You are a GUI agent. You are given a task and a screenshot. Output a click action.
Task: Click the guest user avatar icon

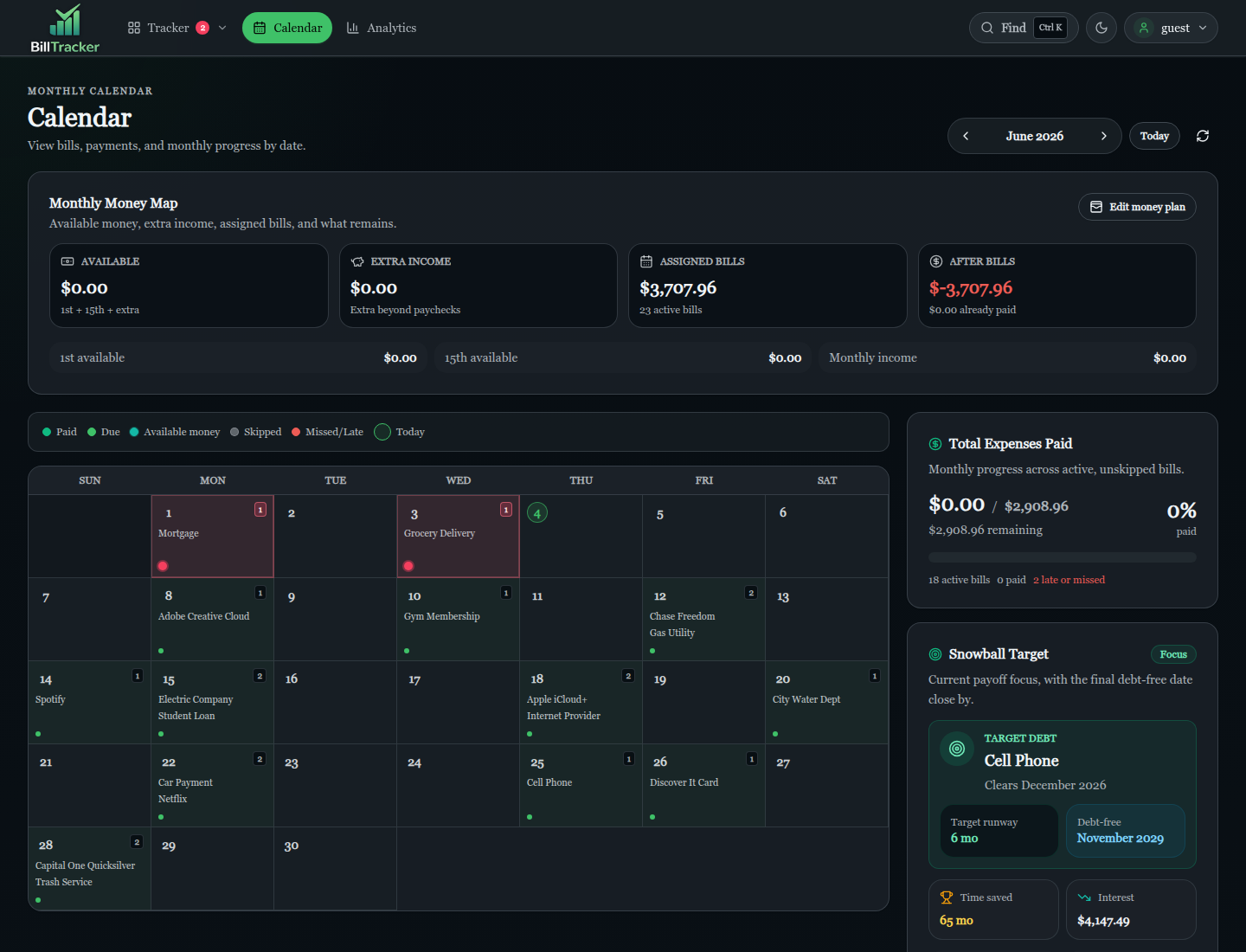pyautogui.click(x=1144, y=28)
